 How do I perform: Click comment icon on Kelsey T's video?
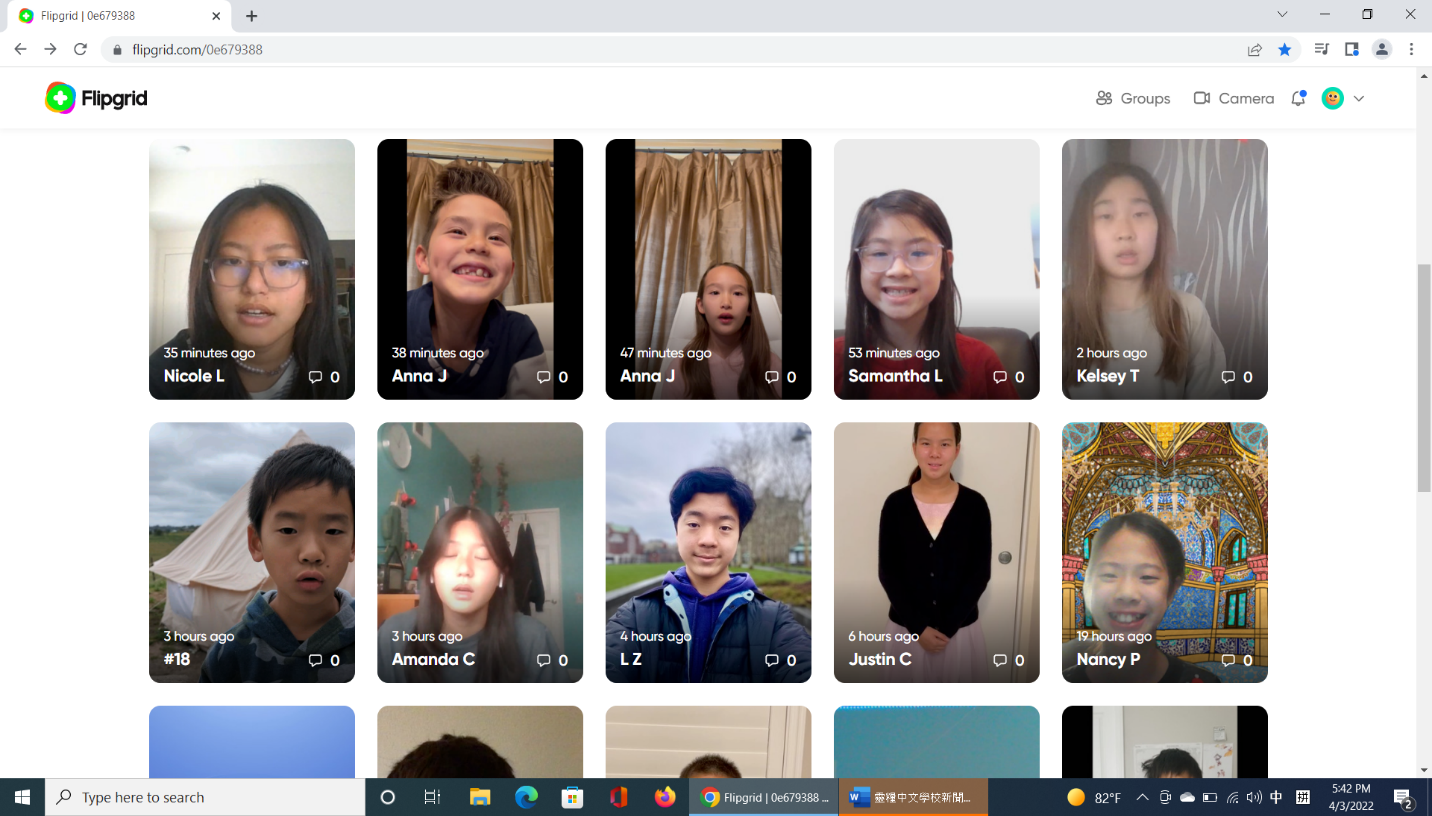point(1228,377)
